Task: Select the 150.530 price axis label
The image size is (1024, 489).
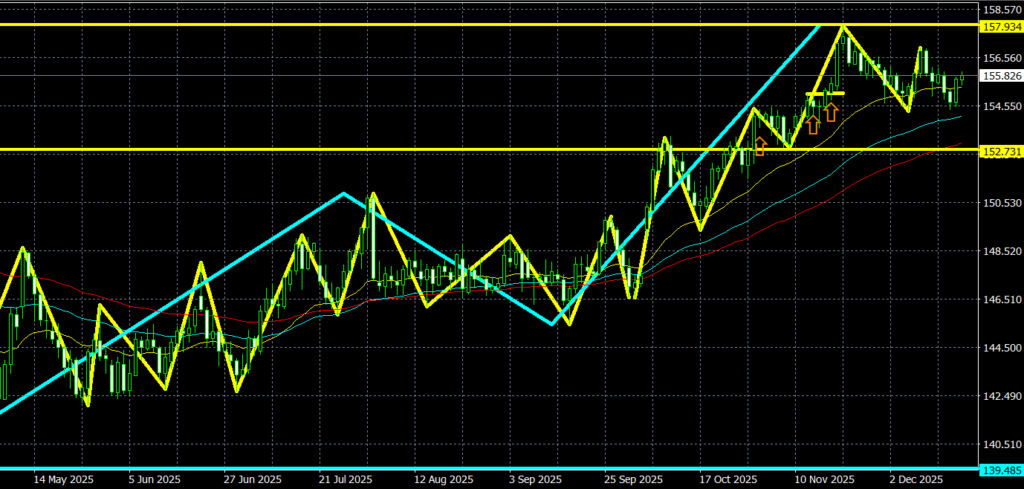Action: tap(1001, 203)
